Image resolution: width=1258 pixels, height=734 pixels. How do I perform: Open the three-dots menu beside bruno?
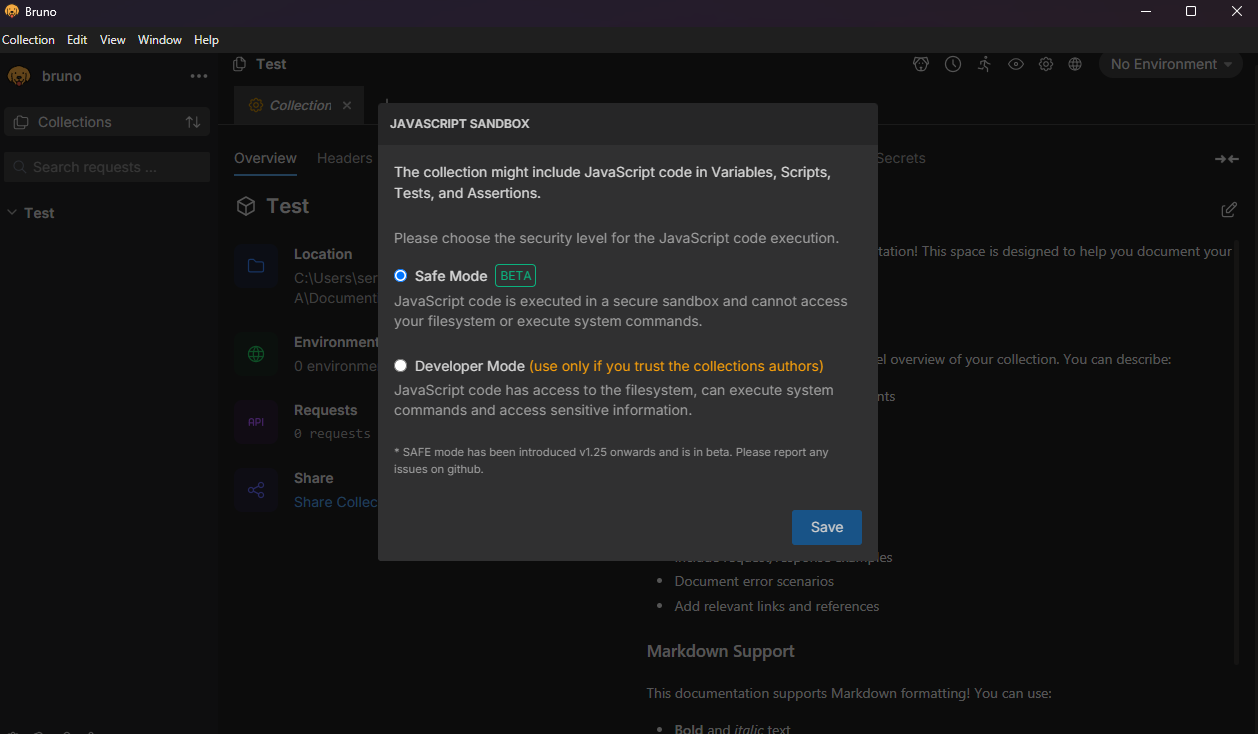[199, 76]
